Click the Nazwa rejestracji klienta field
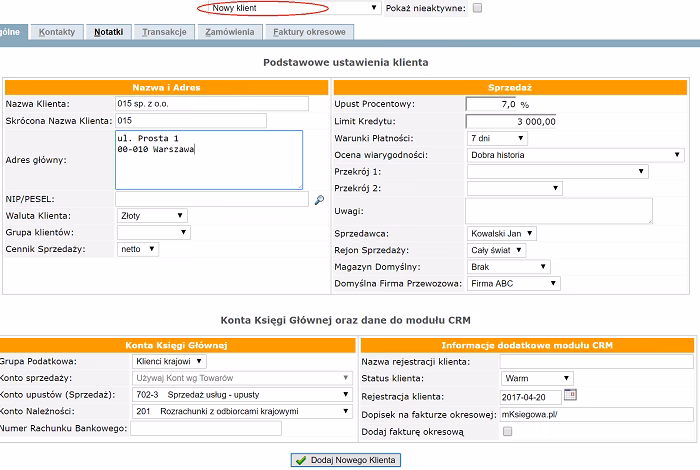The width and height of the screenshot is (700, 470). pyautogui.click(x=597, y=362)
